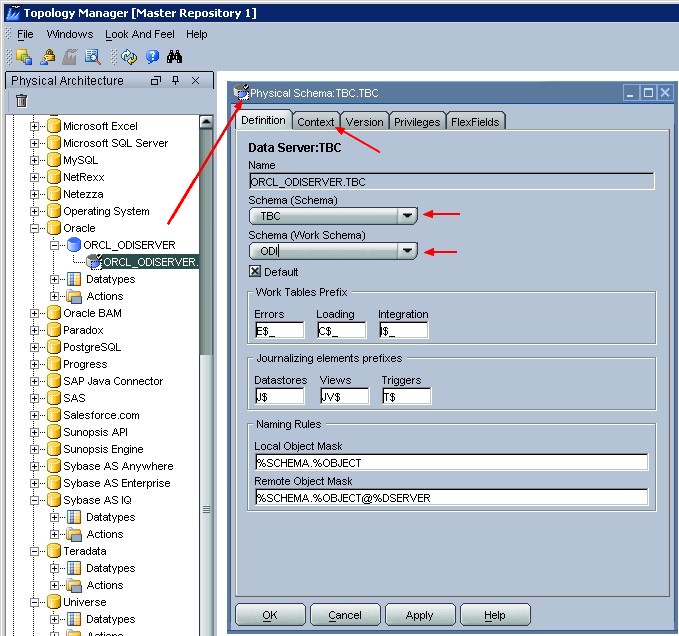Select the ORCL_ODISERVER data server node
The width and height of the screenshot is (679, 636).
[x=129, y=245]
